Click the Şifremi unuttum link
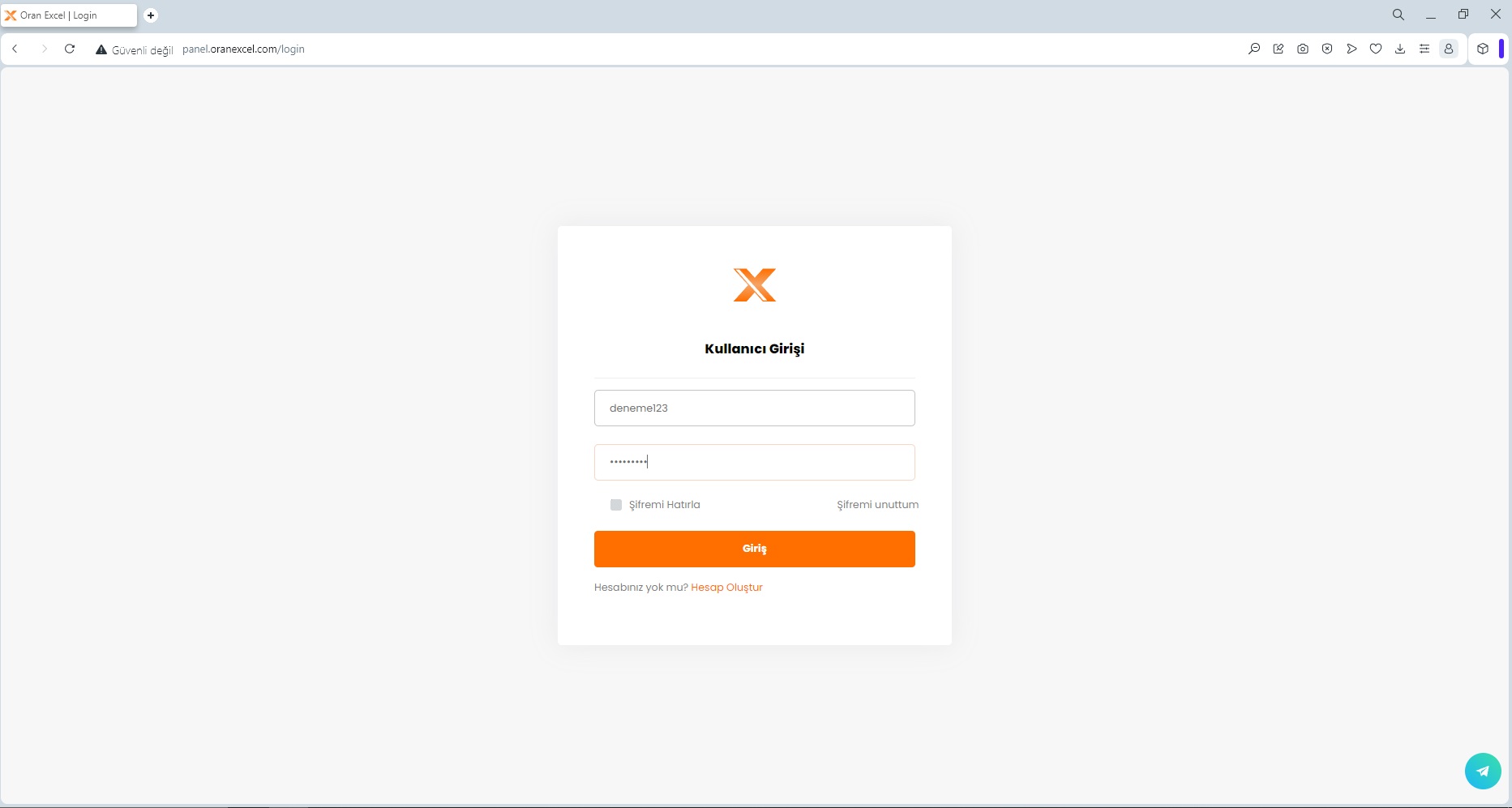The width and height of the screenshot is (1512, 808). click(x=878, y=505)
